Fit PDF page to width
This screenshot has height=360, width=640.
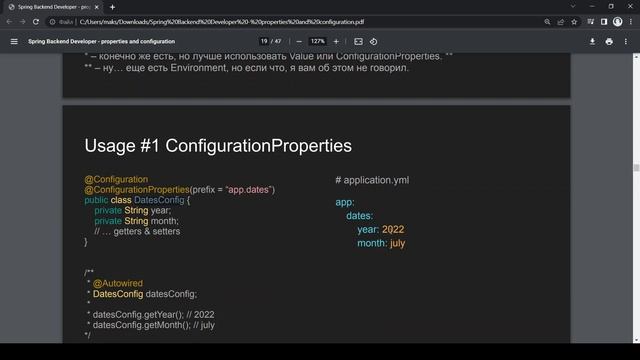[x=358, y=42]
